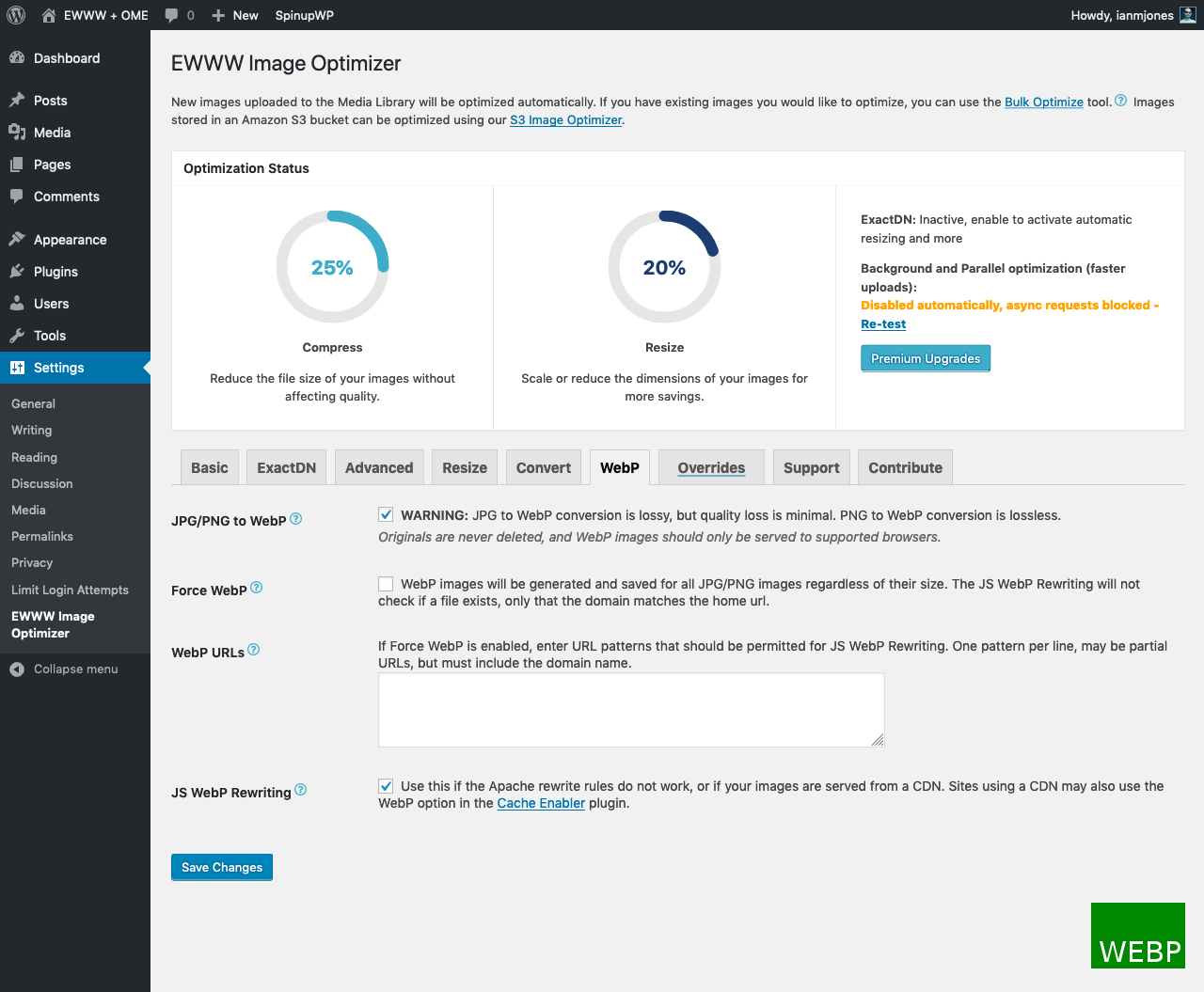The width and height of the screenshot is (1204, 992).
Task: Open the comments bubble in admin bar
Action: point(171,15)
